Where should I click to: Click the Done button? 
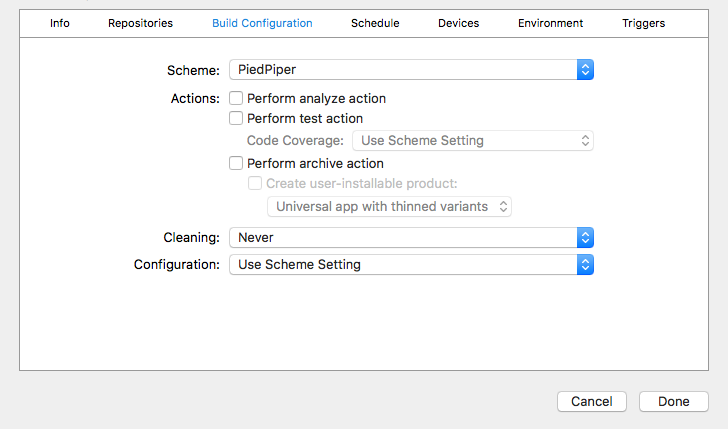pos(673,401)
